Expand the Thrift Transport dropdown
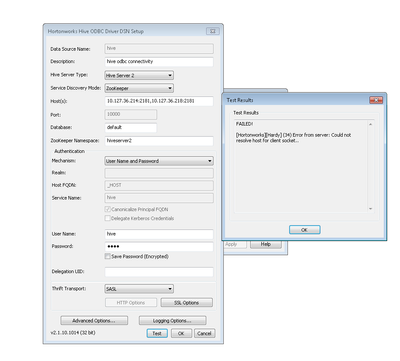The image size is (400, 361). [x=139, y=289]
